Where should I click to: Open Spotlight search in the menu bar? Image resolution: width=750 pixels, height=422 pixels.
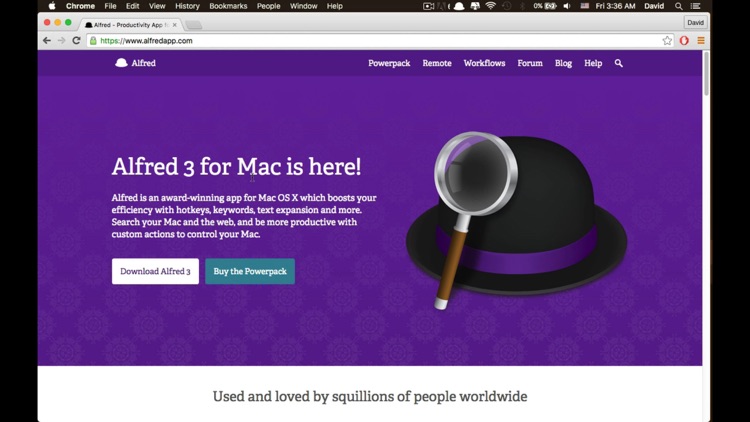click(678, 6)
